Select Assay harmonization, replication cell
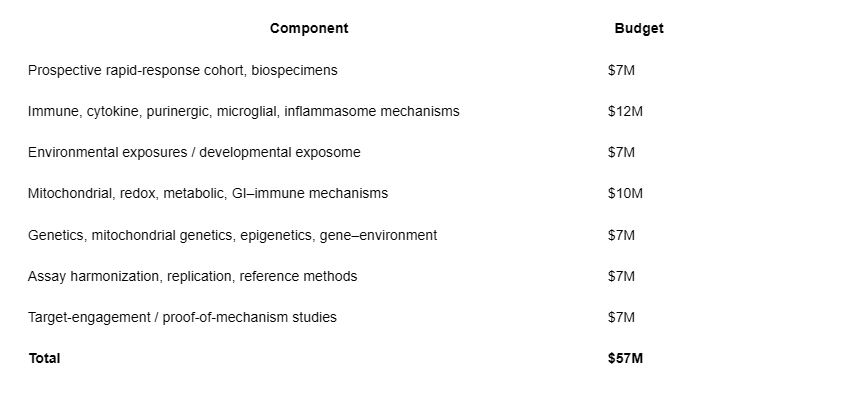 pos(192,277)
